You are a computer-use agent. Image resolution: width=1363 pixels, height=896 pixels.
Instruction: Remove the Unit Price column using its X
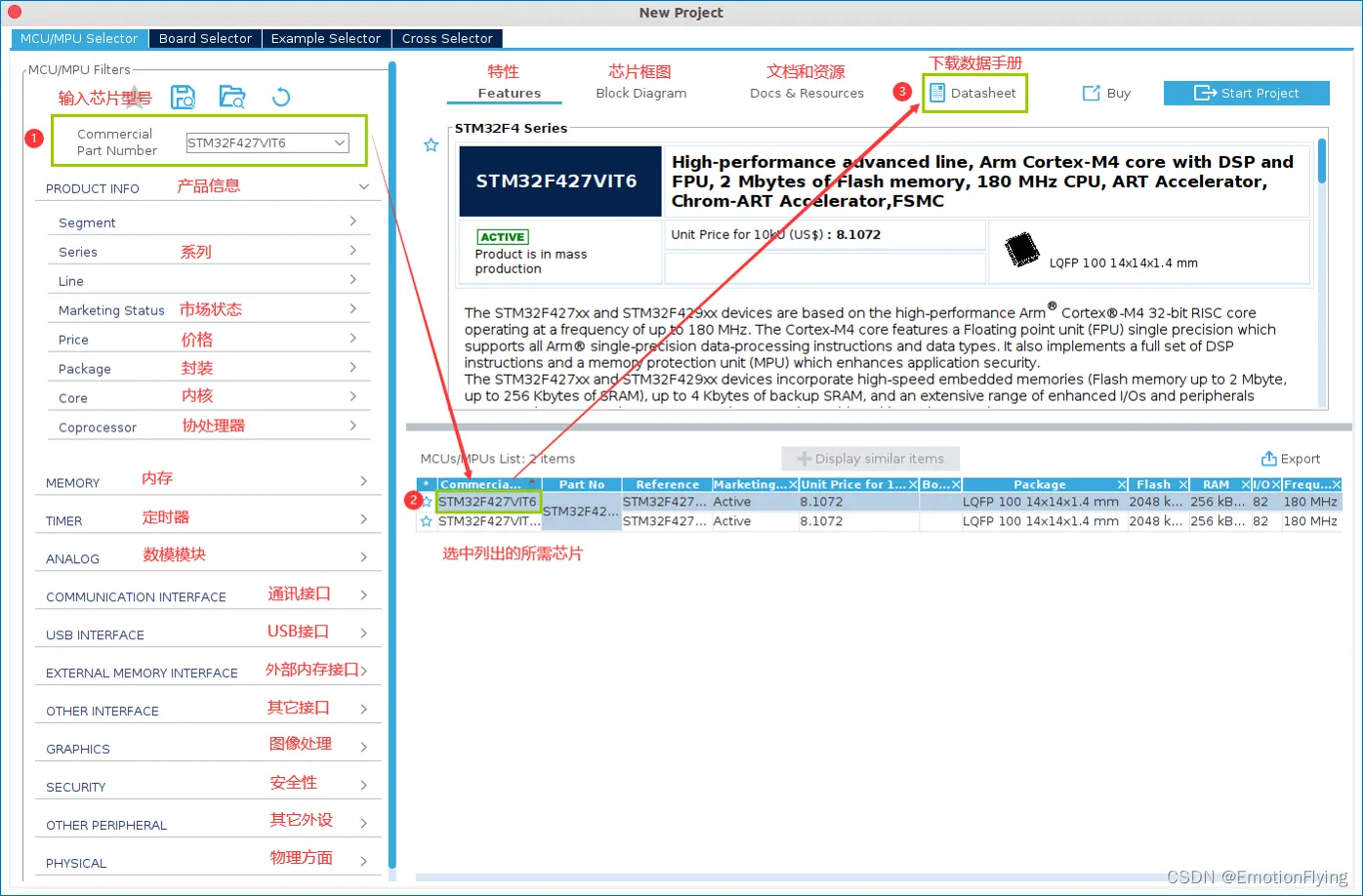pyautogui.click(x=913, y=484)
